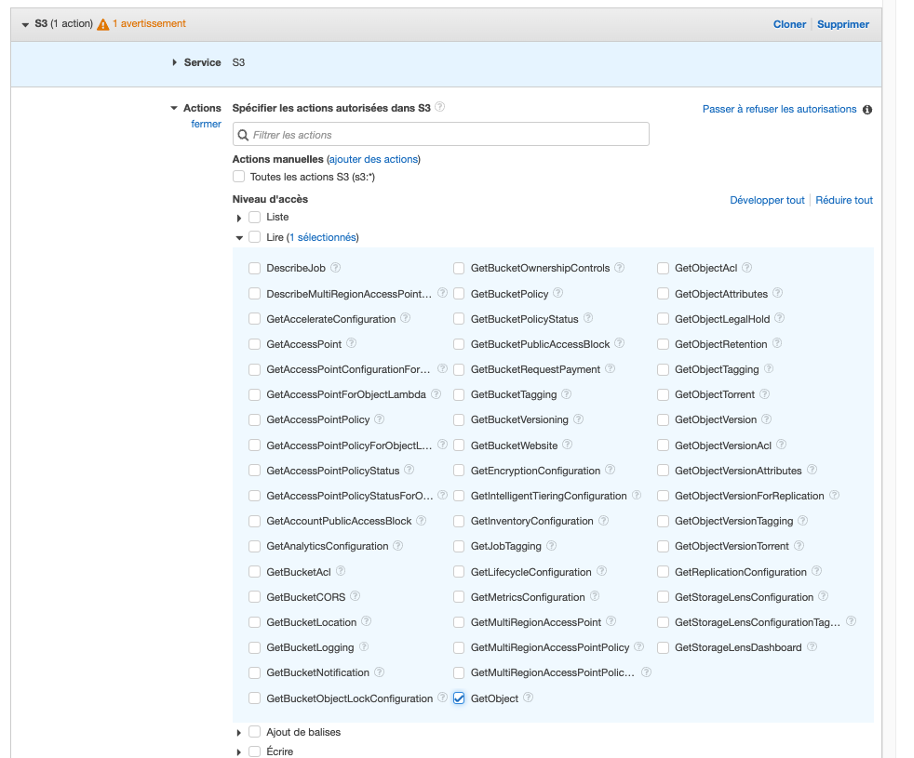Tick the GetAccountPublicAccessBlock checkbox

254,521
